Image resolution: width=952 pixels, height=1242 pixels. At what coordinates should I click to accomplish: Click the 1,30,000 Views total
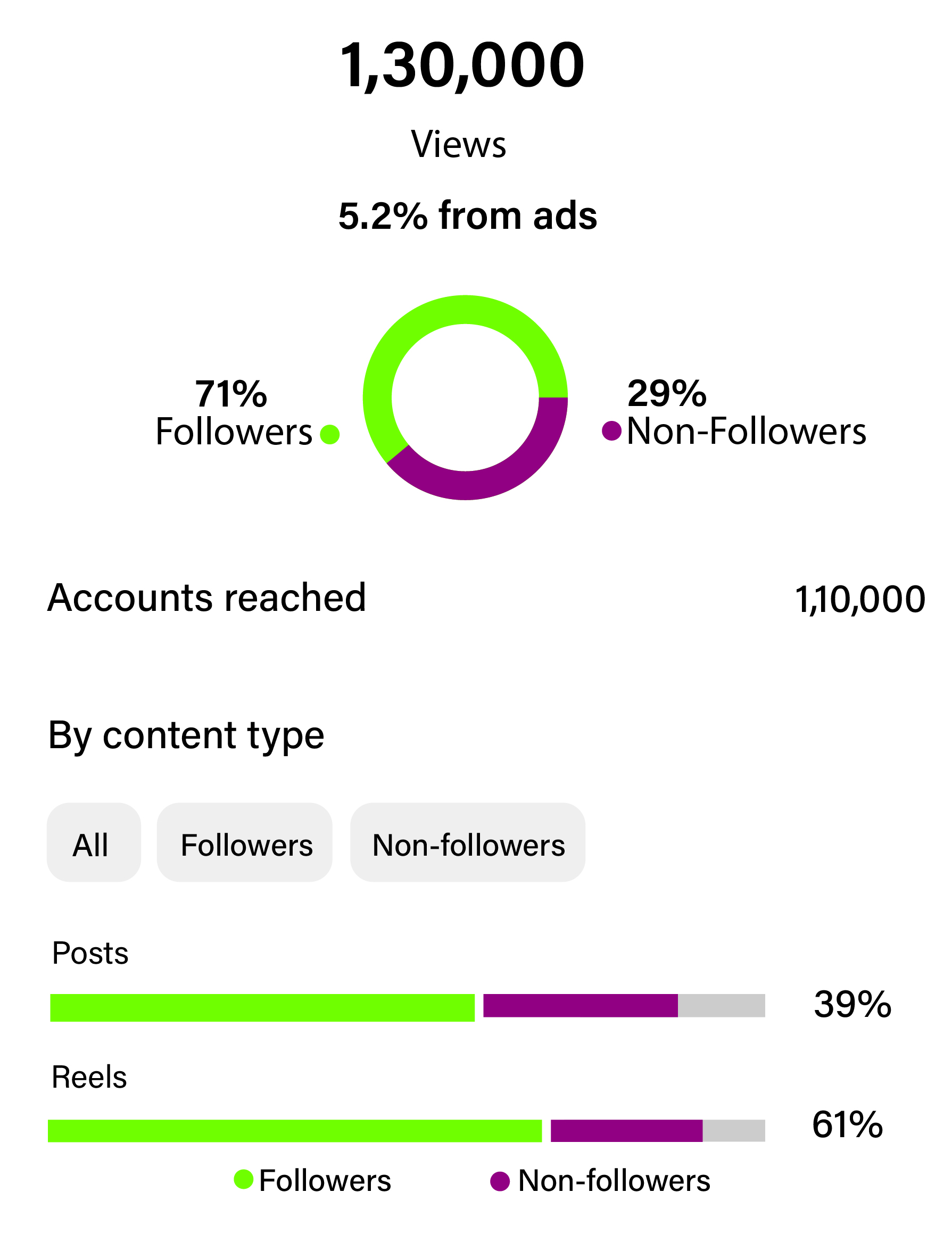[462, 65]
